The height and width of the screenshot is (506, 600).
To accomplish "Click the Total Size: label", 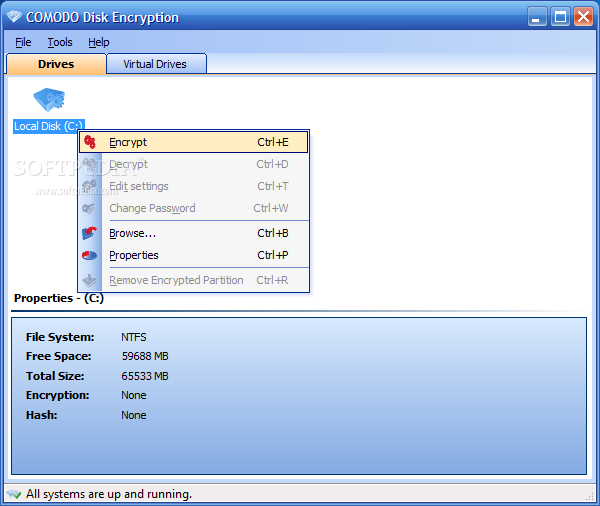I will coord(55,376).
